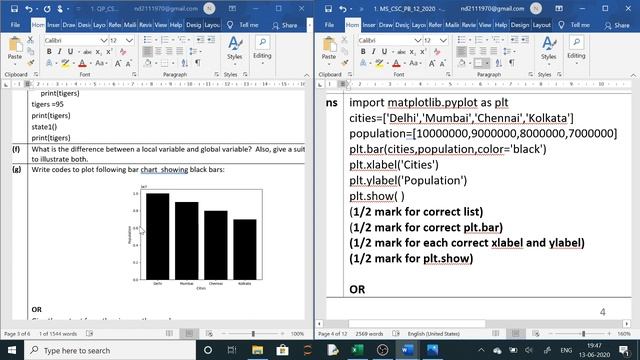Click Windows search box on taskbar

tap(110, 350)
